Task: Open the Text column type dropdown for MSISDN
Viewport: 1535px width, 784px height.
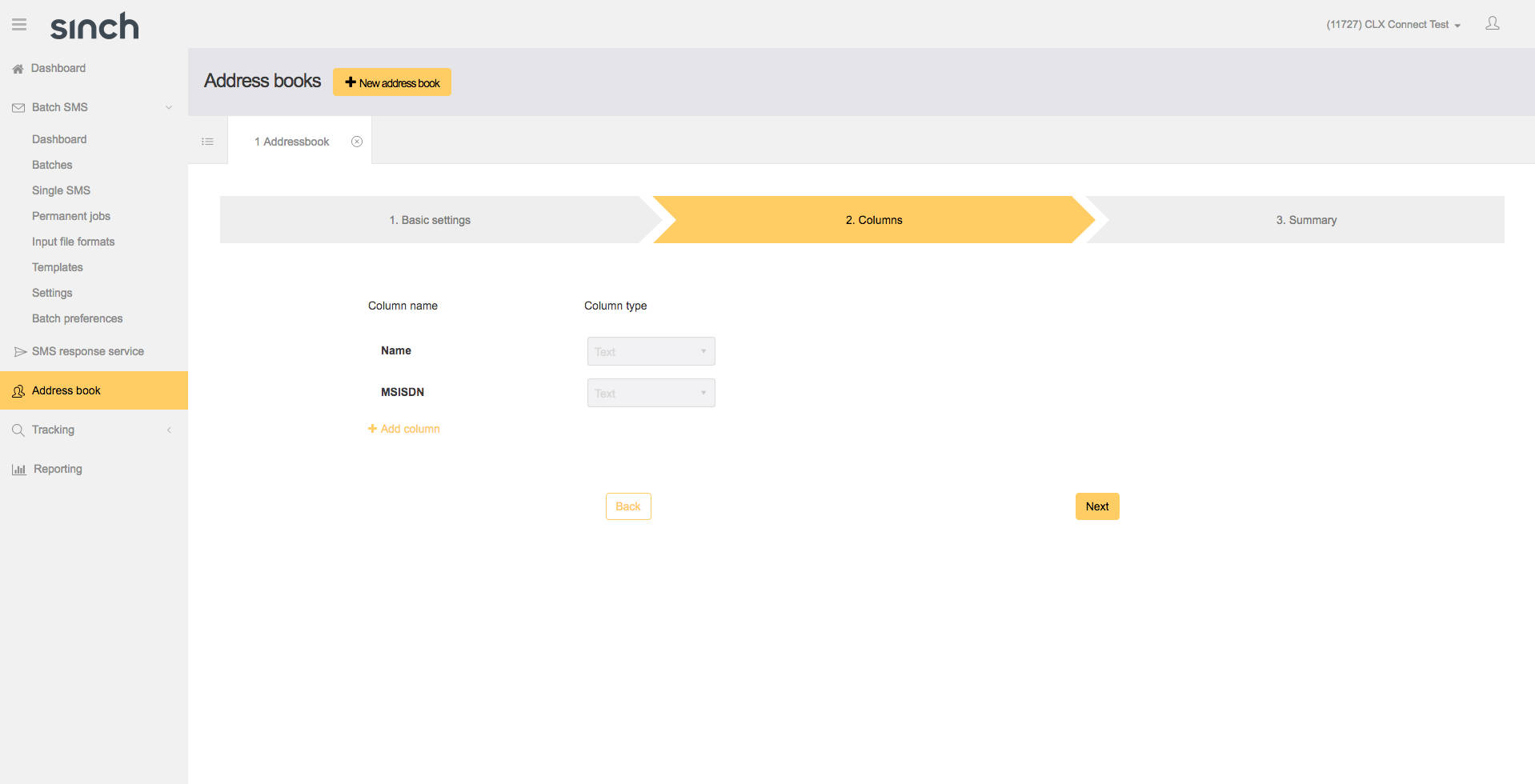Action: tap(650, 392)
